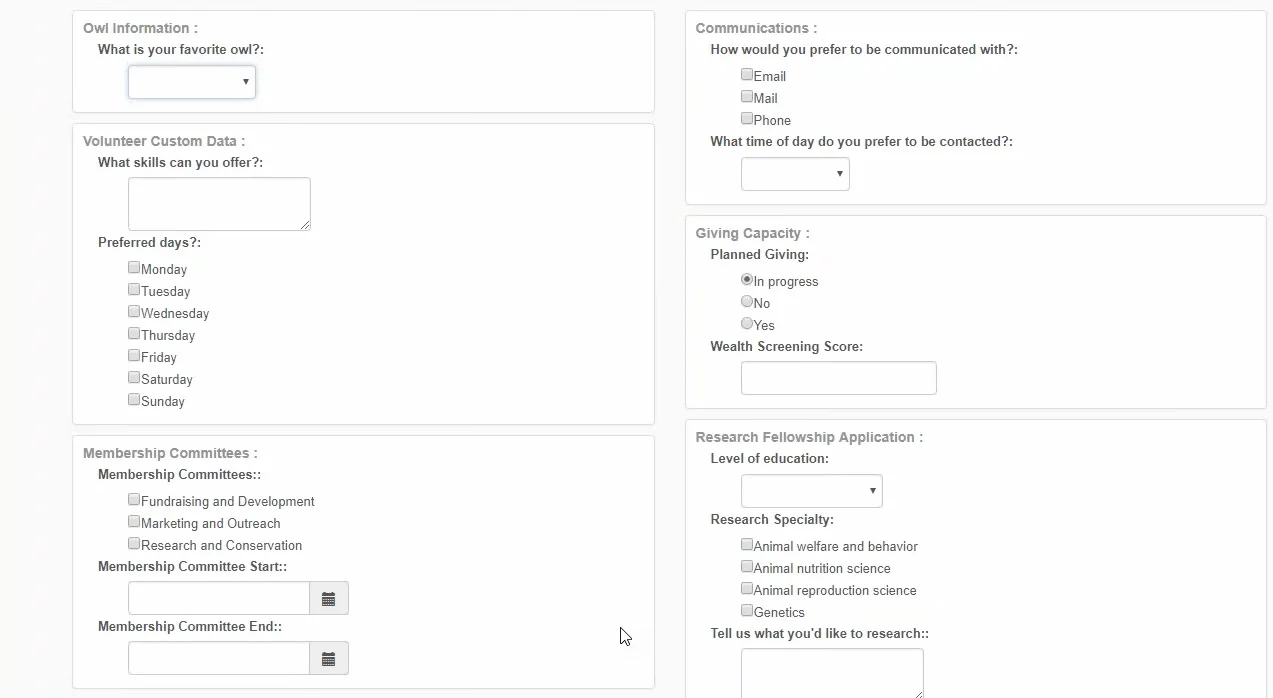Open the Membership Committee Start calendar picker
This screenshot has width=1273, height=698.
pyautogui.click(x=328, y=599)
